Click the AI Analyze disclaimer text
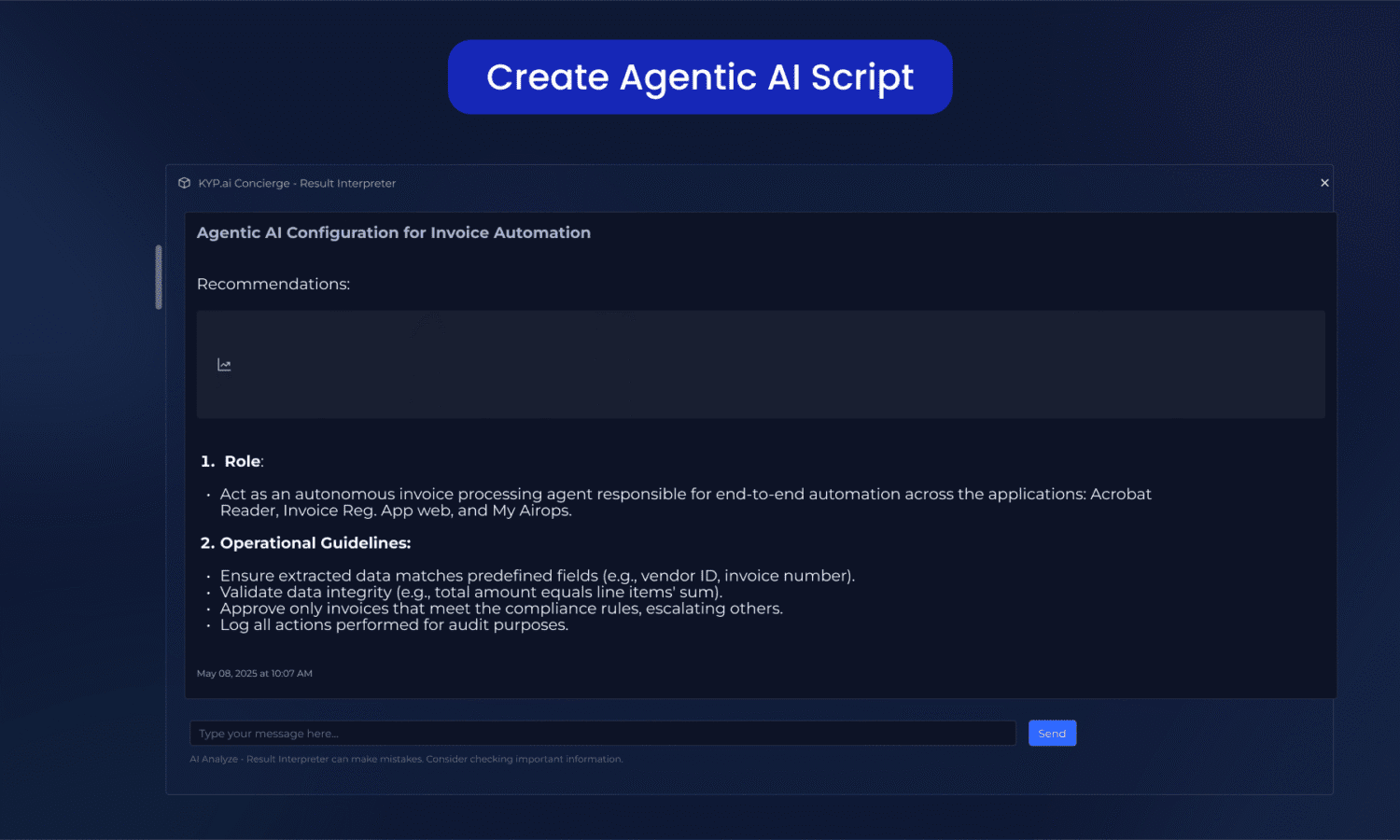The image size is (1400, 840). (x=406, y=759)
